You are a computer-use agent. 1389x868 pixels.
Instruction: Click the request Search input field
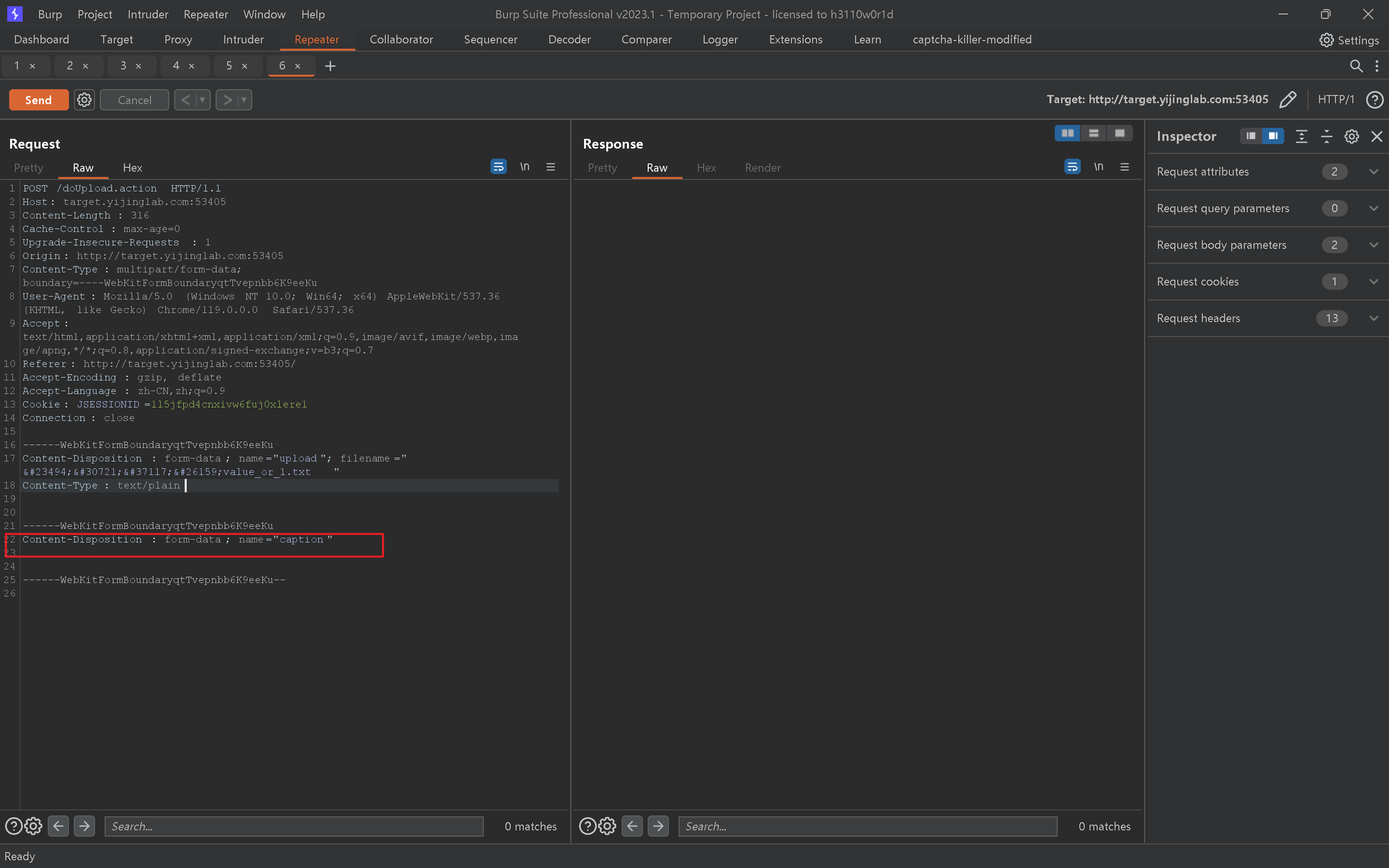(x=293, y=826)
